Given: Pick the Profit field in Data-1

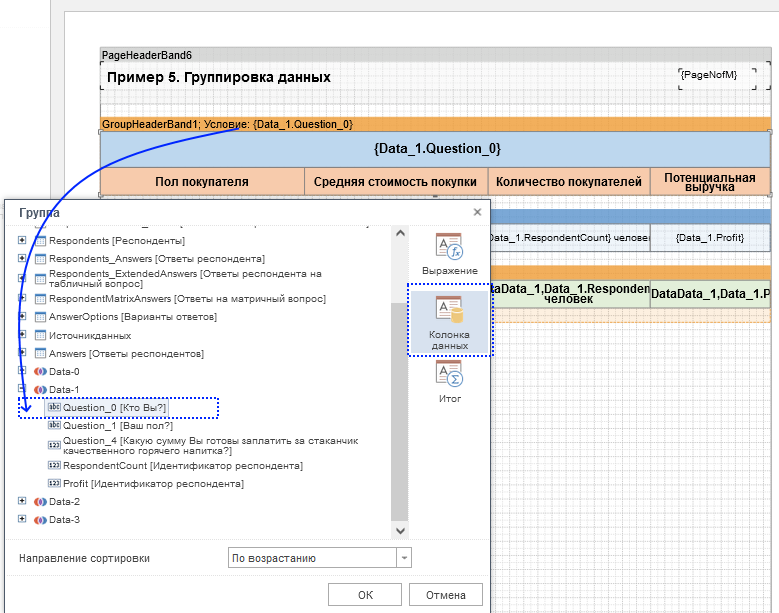Looking at the screenshot, I should 153,484.
